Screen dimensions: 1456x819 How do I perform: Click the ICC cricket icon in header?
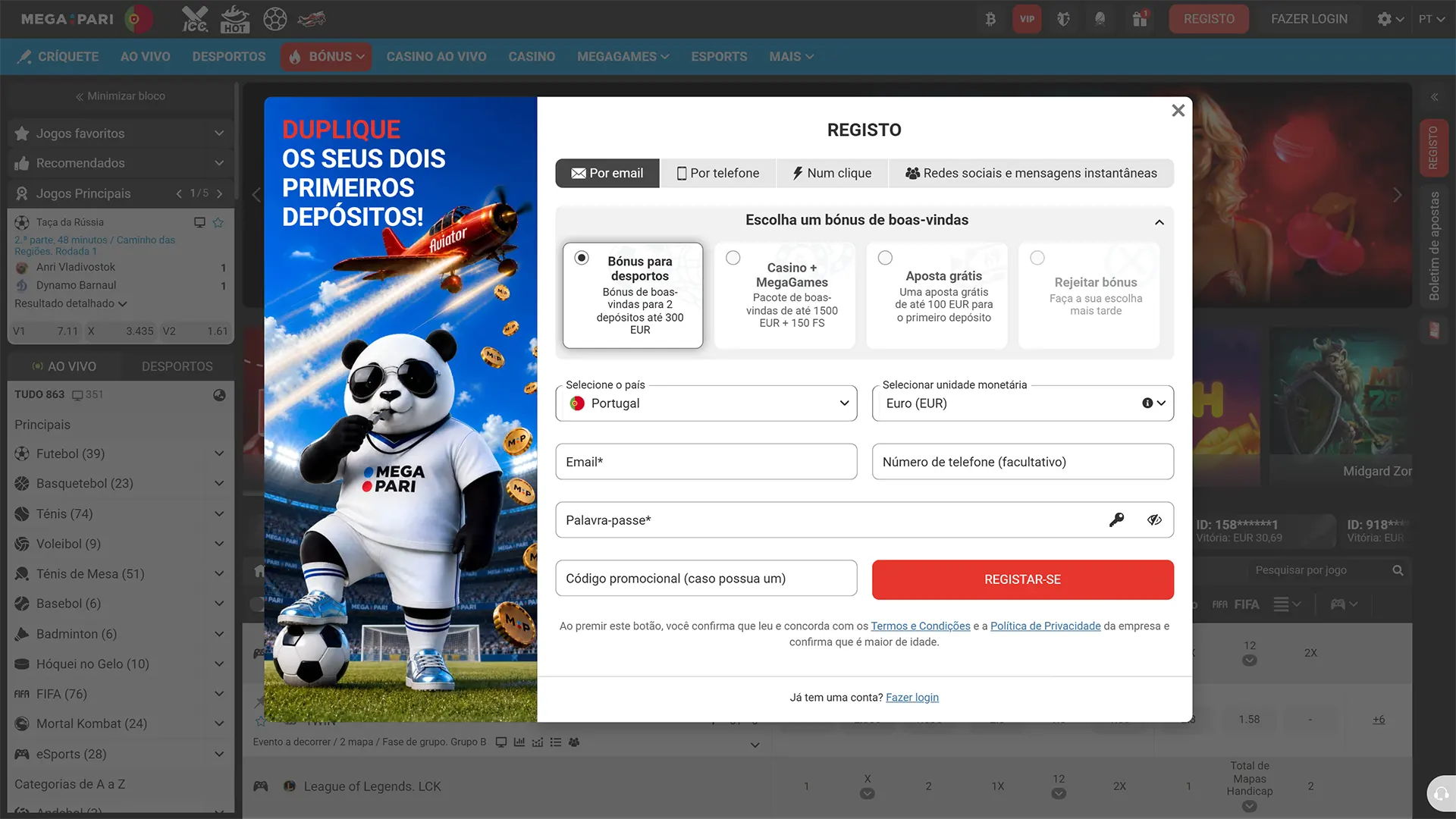tap(195, 19)
